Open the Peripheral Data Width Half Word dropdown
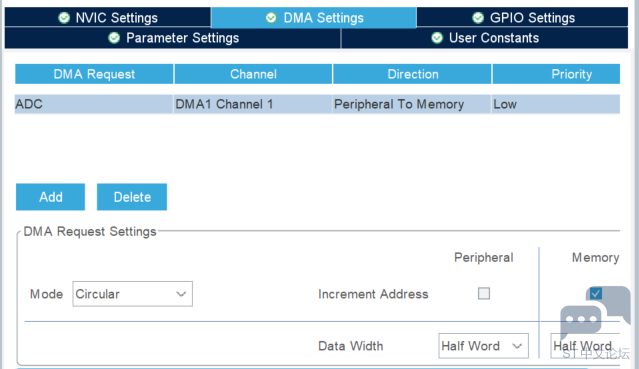 coord(483,346)
